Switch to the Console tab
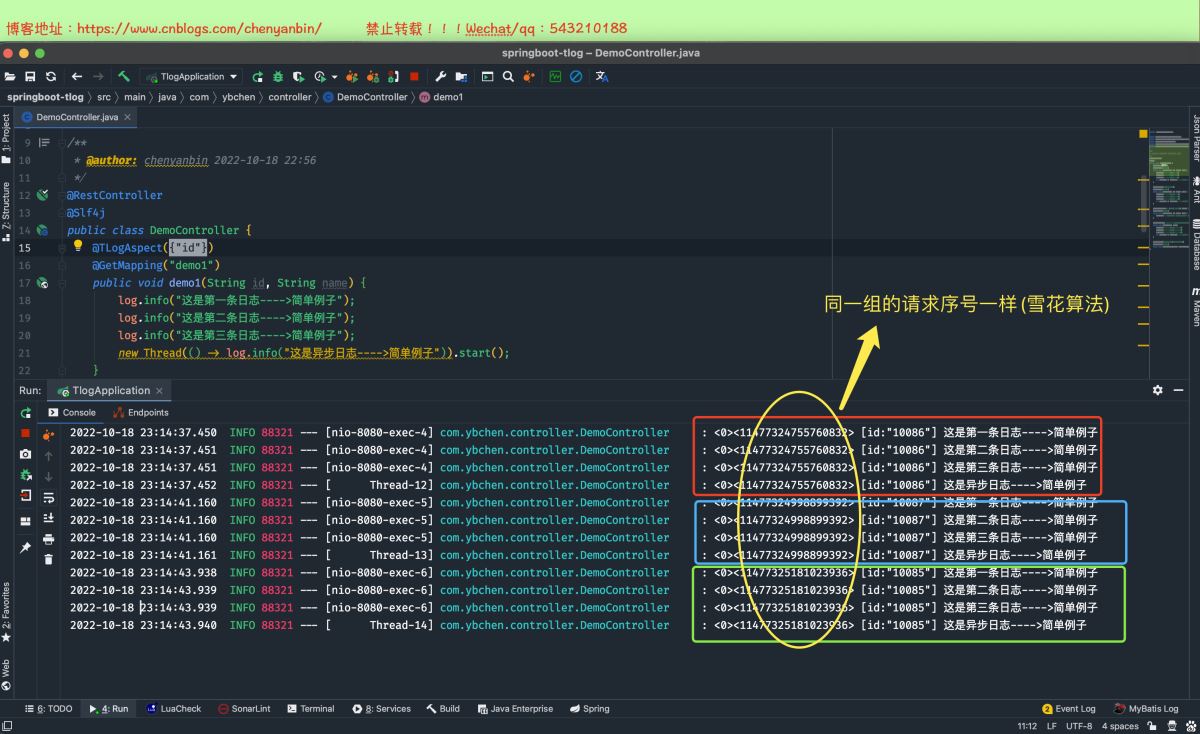This screenshot has width=1200, height=734. pyautogui.click(x=72, y=412)
